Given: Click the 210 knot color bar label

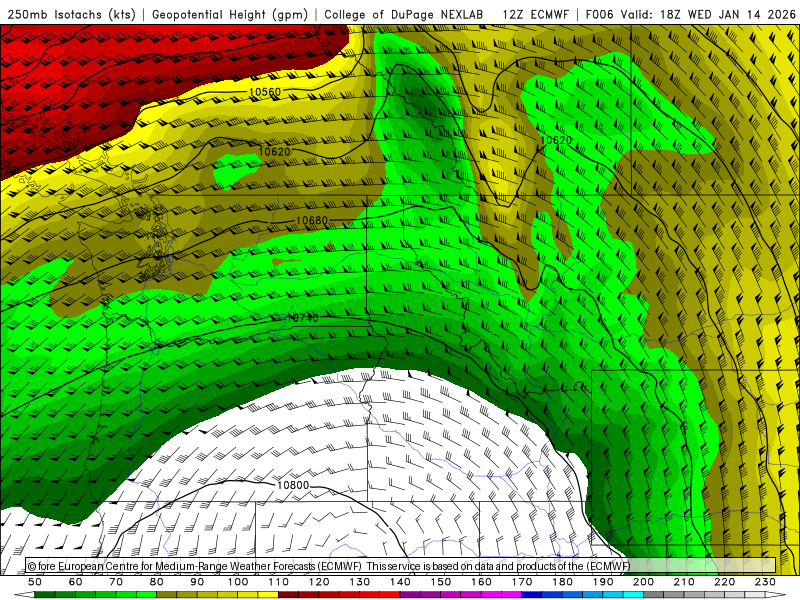Looking at the screenshot, I should [684, 582].
